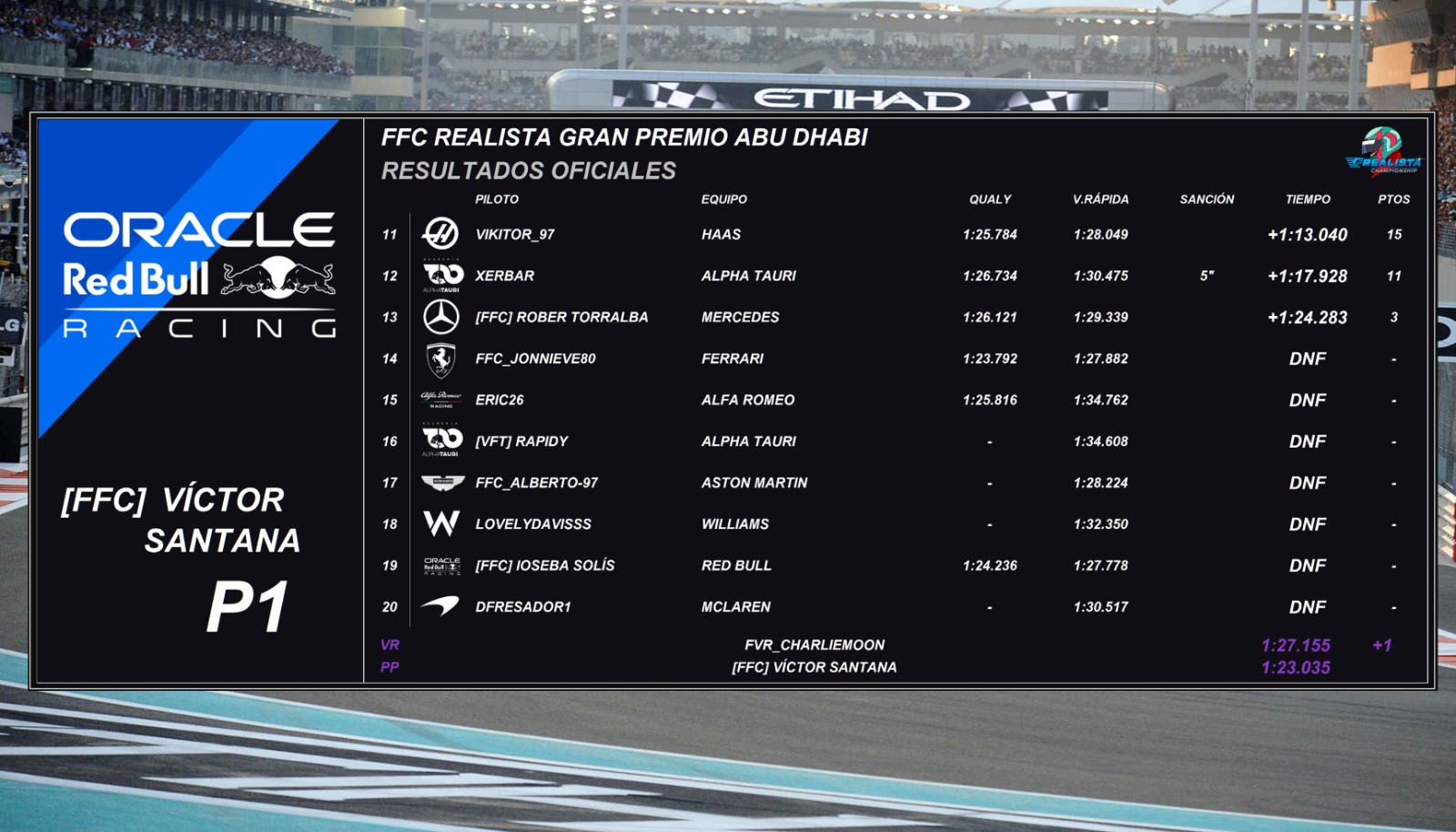Open the Realista Championship logo

coord(1383,151)
